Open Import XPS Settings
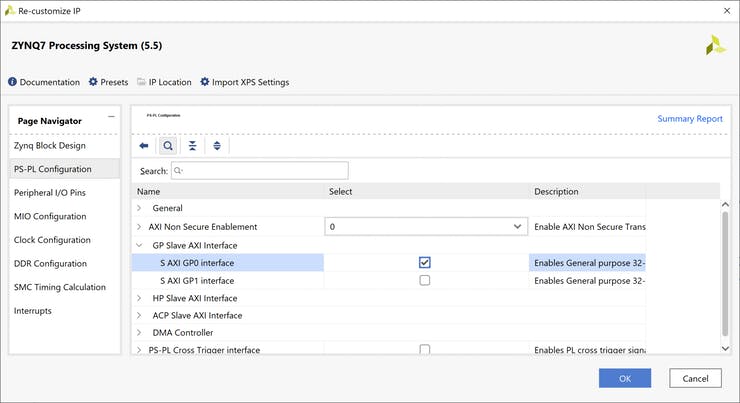Screen dimensions: 740x403 (244, 82)
